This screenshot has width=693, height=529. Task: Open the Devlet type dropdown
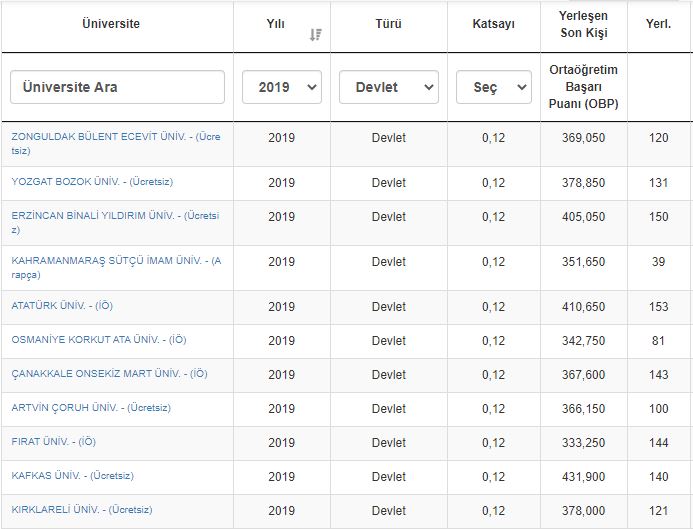[389, 87]
